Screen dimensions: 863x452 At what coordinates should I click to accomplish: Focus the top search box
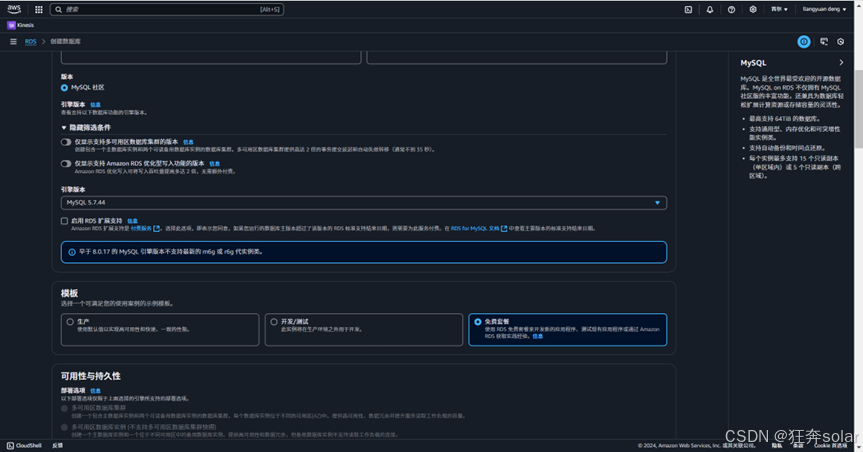(x=167, y=9)
